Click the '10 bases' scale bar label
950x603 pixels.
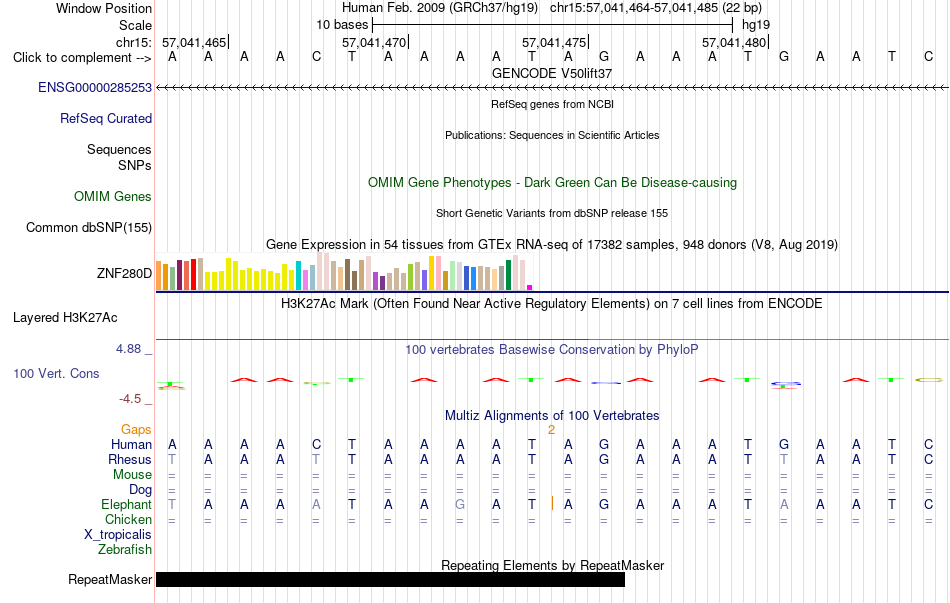point(342,25)
